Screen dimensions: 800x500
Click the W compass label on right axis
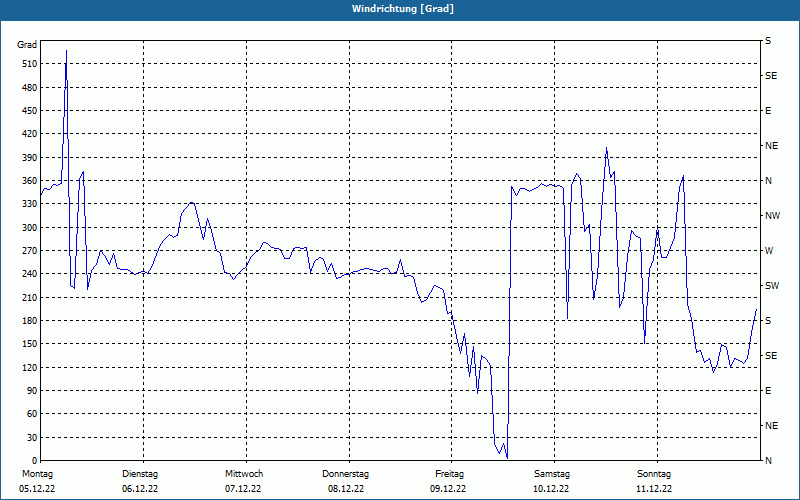tap(769, 251)
